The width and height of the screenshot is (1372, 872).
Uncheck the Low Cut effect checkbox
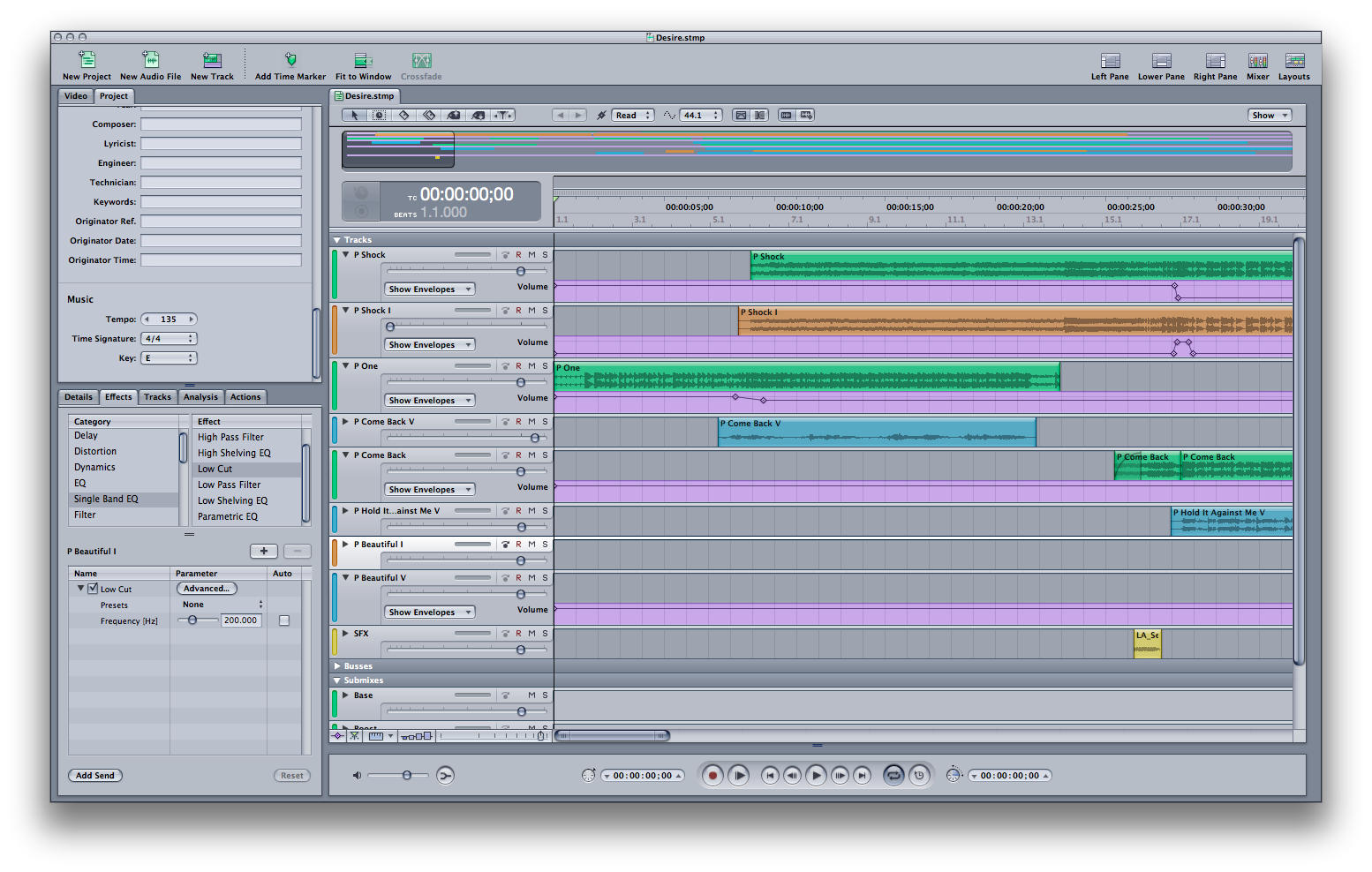[93, 589]
